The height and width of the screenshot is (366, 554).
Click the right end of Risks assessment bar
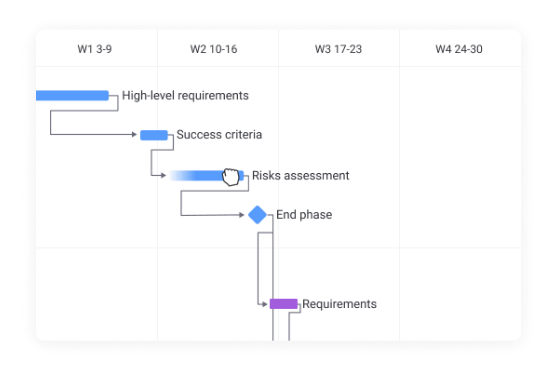[242, 176]
